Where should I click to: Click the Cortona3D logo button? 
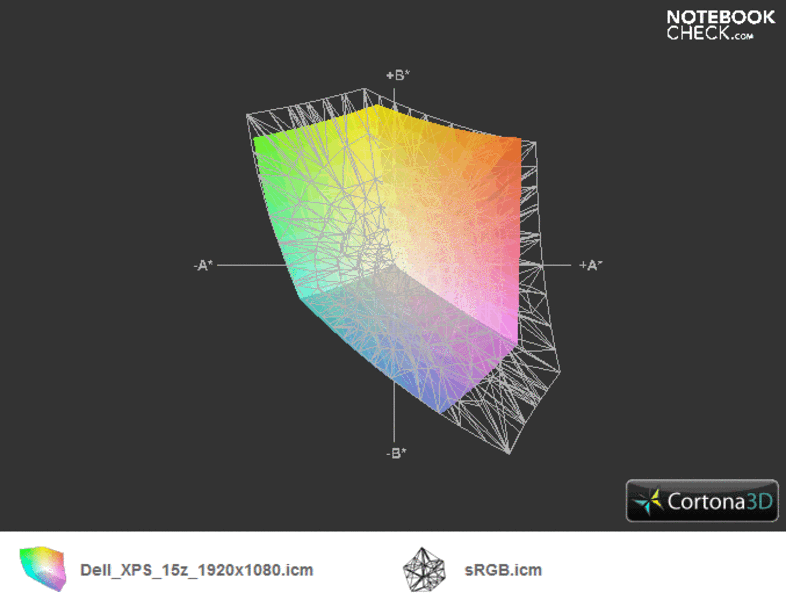click(702, 501)
